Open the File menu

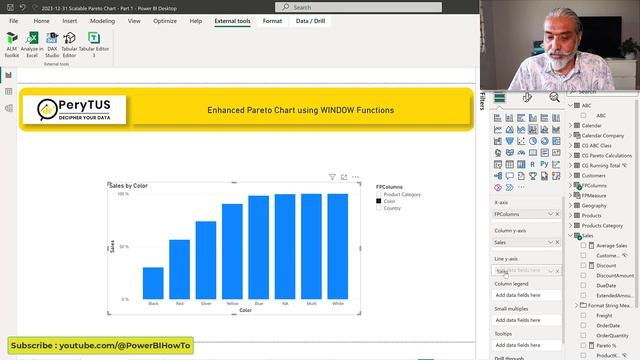tap(13, 21)
